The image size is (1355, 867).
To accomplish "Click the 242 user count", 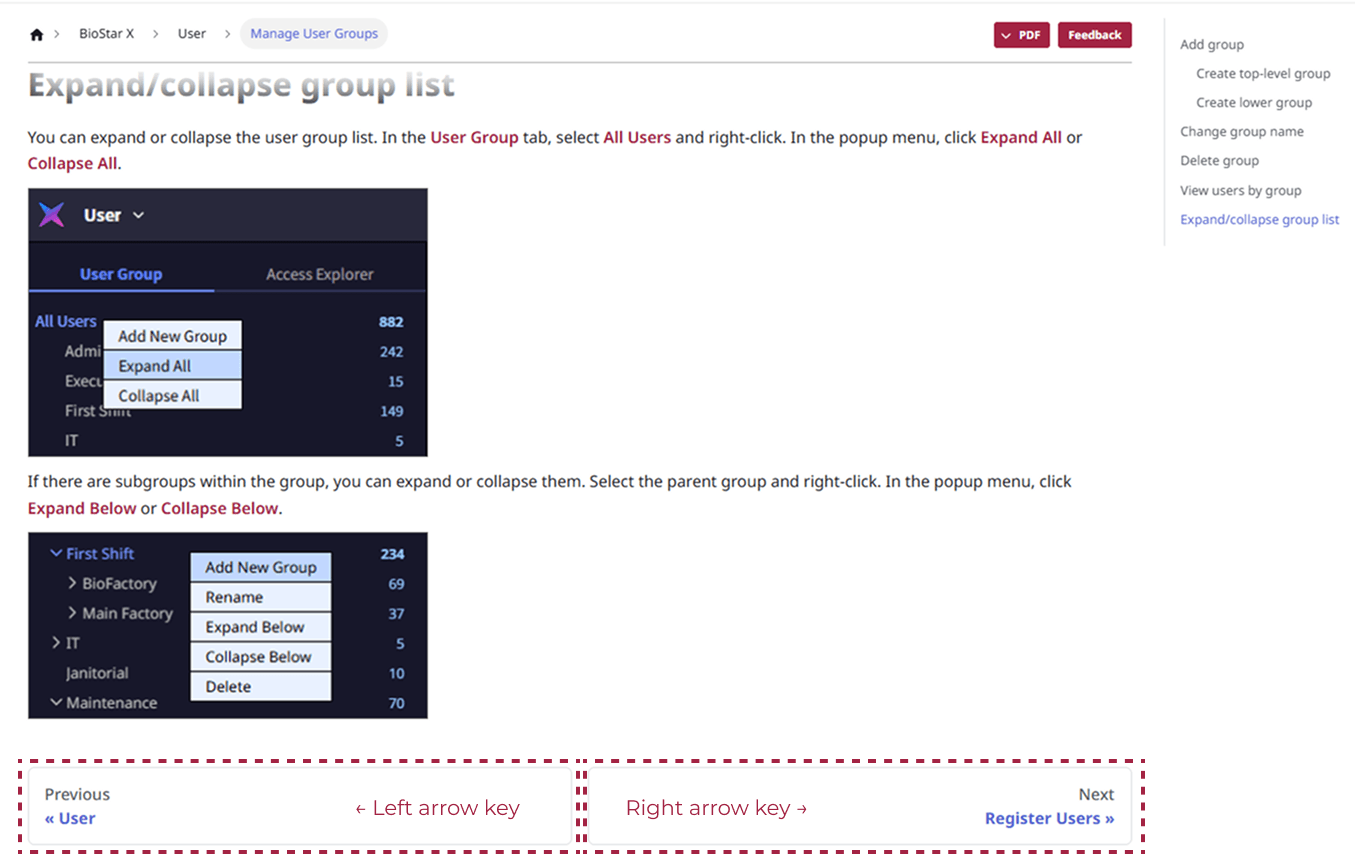I will (391, 352).
